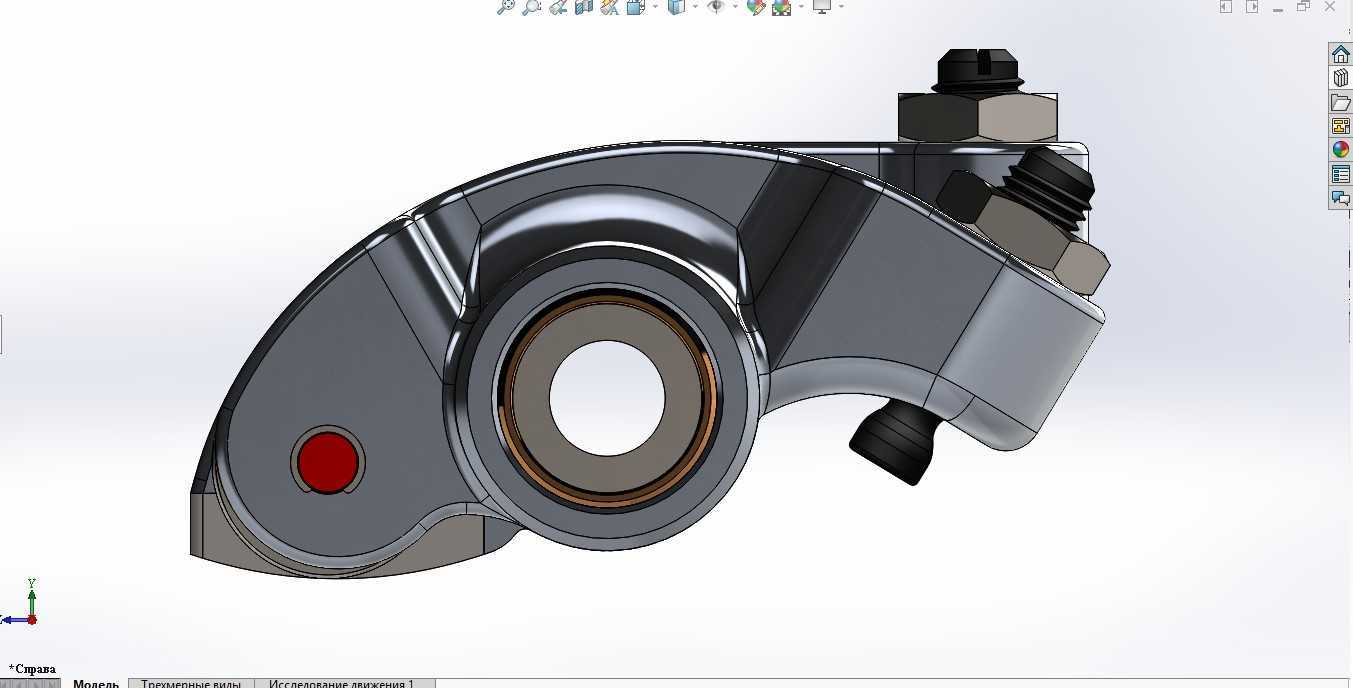Switch to the Трехмерные виды tab
The image size is (1353, 688).
click(x=191, y=683)
